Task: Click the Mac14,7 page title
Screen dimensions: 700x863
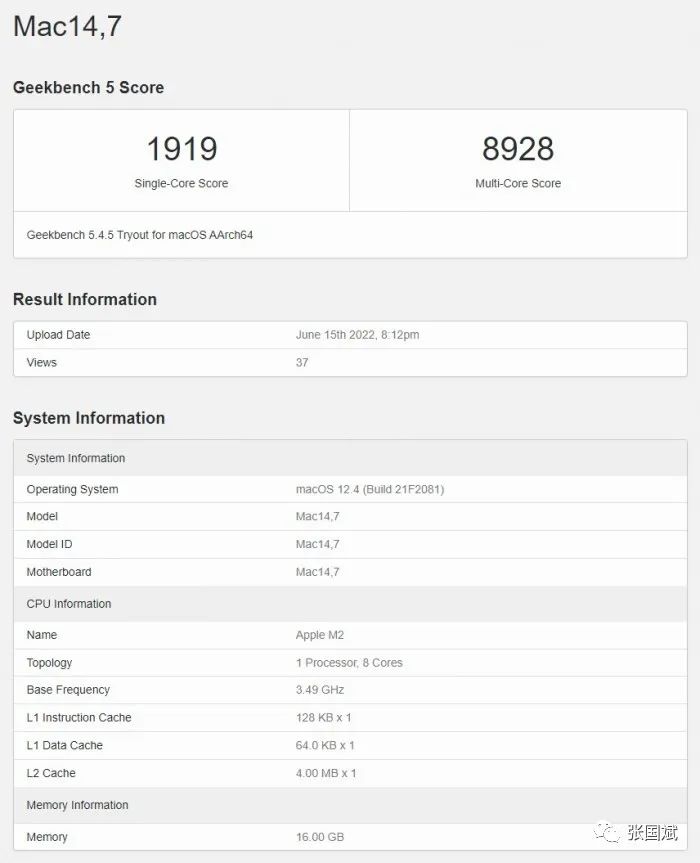Action: [67, 27]
